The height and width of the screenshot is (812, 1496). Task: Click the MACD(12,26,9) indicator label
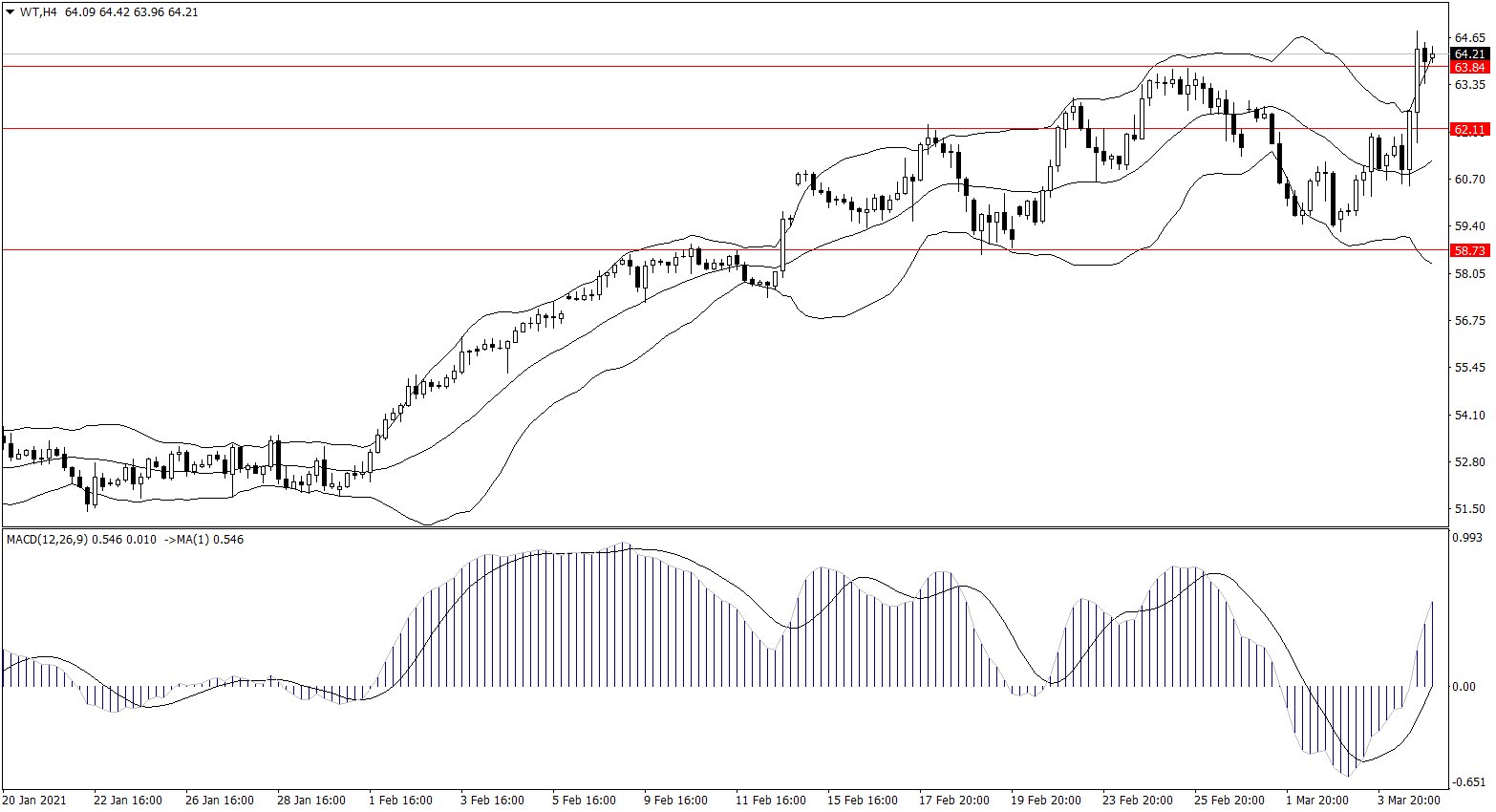pyautogui.click(x=47, y=540)
